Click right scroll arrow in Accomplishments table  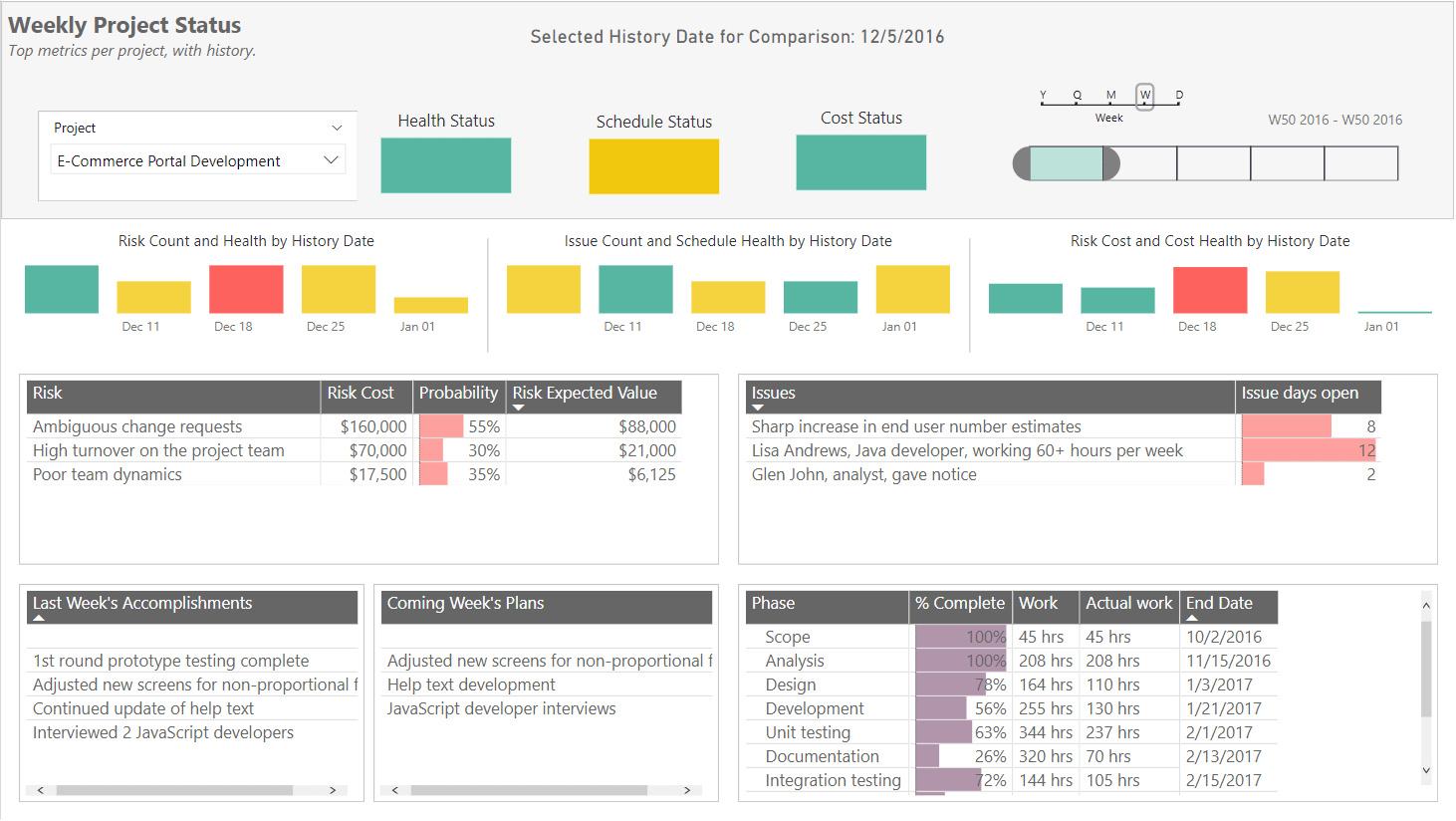tap(333, 790)
